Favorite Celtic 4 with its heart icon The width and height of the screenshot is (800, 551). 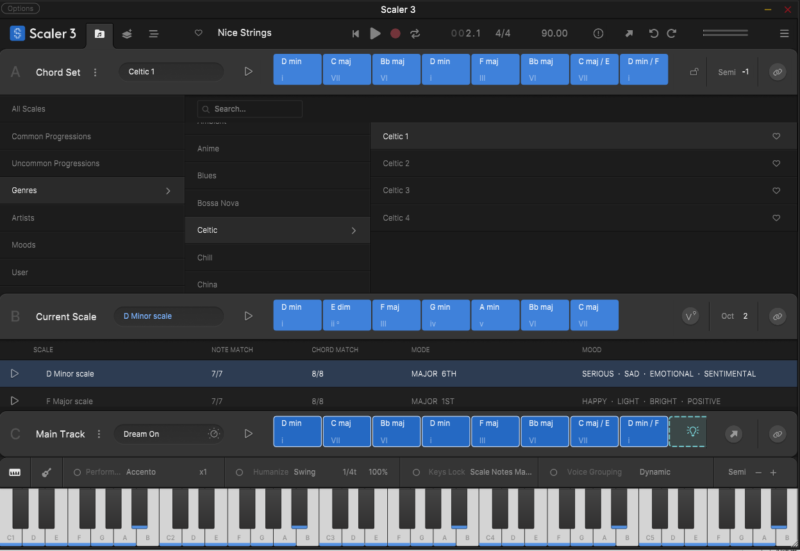(x=776, y=218)
